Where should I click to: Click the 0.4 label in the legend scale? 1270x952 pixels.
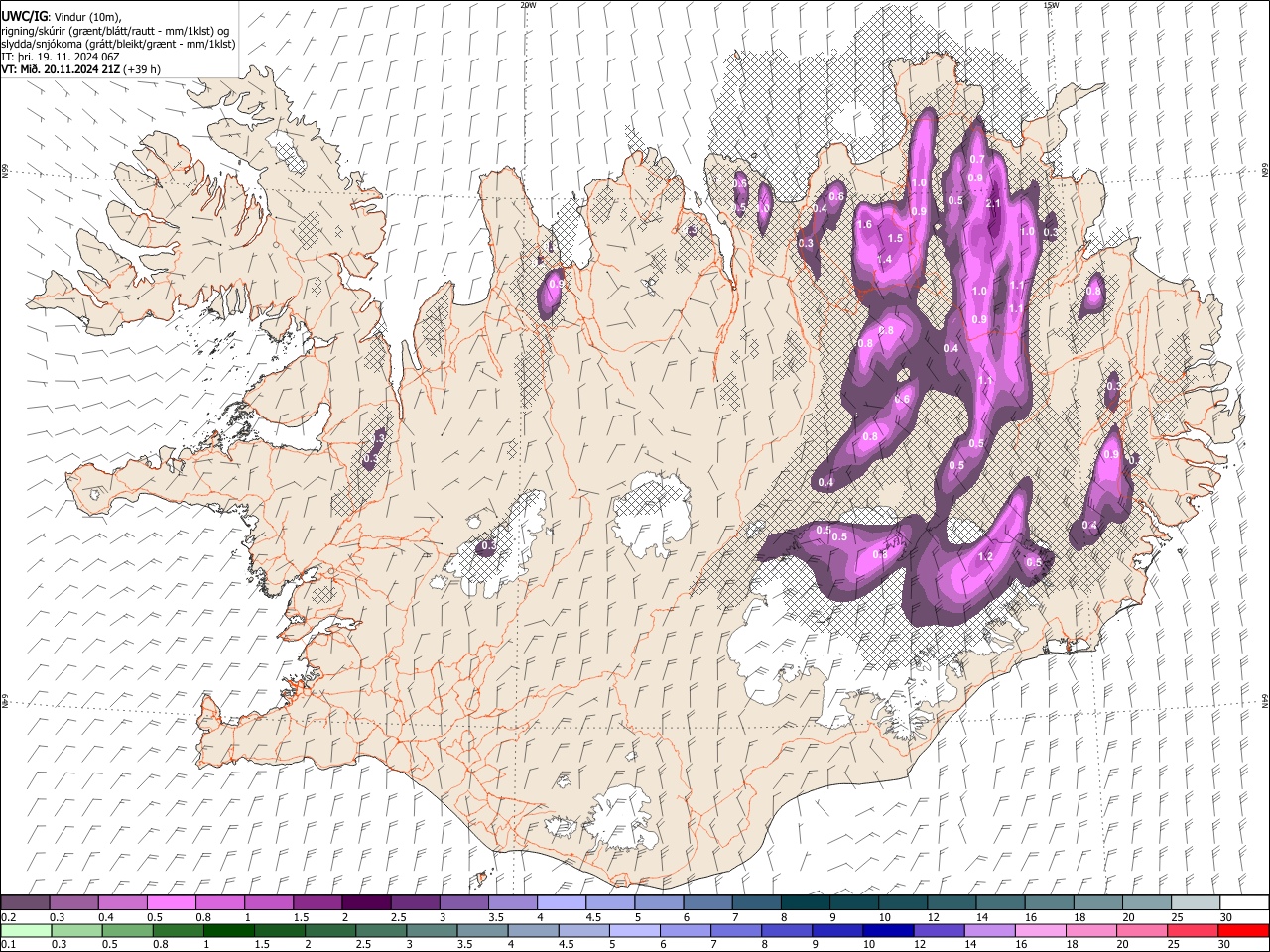(106, 917)
